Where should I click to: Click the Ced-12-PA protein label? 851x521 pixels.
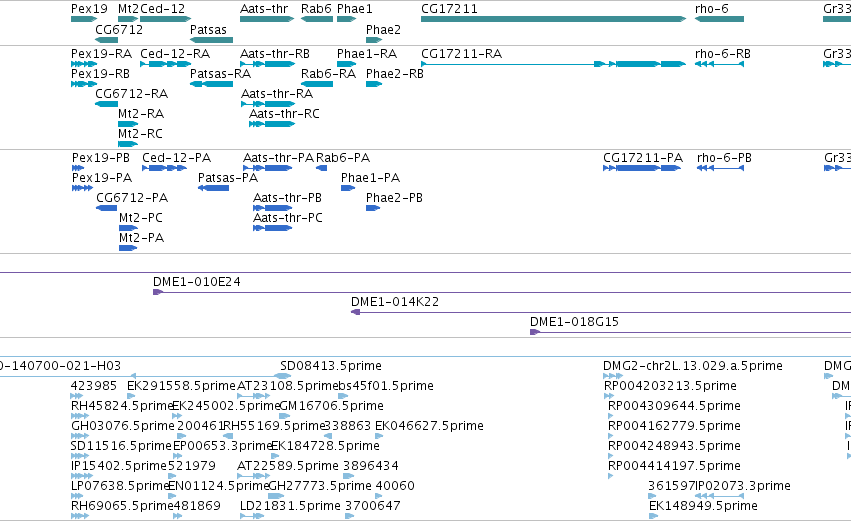(x=176, y=158)
